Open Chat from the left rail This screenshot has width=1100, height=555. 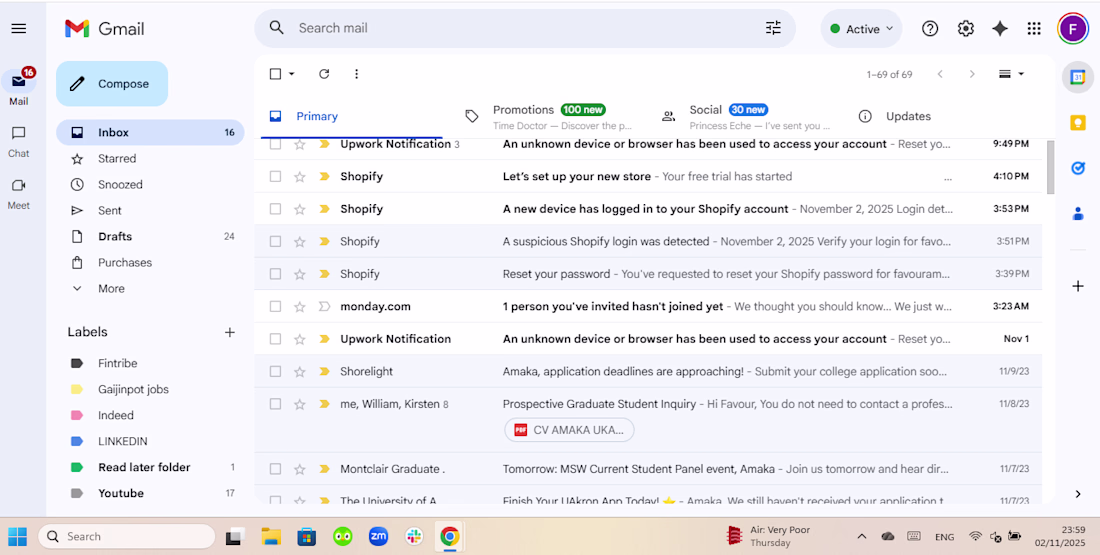[19, 133]
